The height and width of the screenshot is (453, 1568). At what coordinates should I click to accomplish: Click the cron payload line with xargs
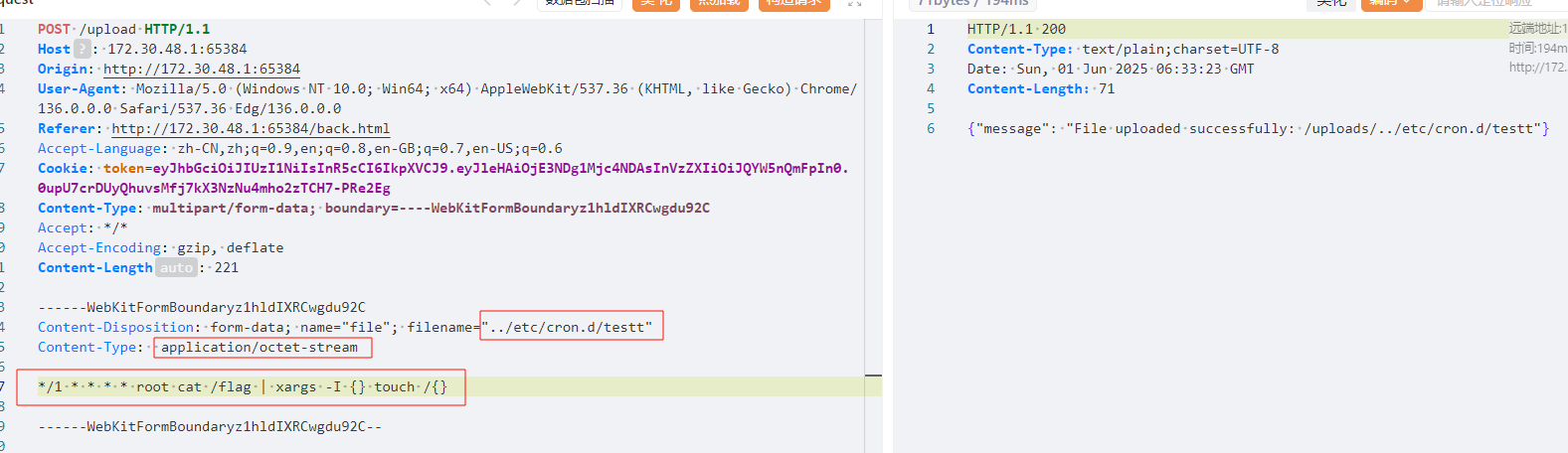point(243,386)
